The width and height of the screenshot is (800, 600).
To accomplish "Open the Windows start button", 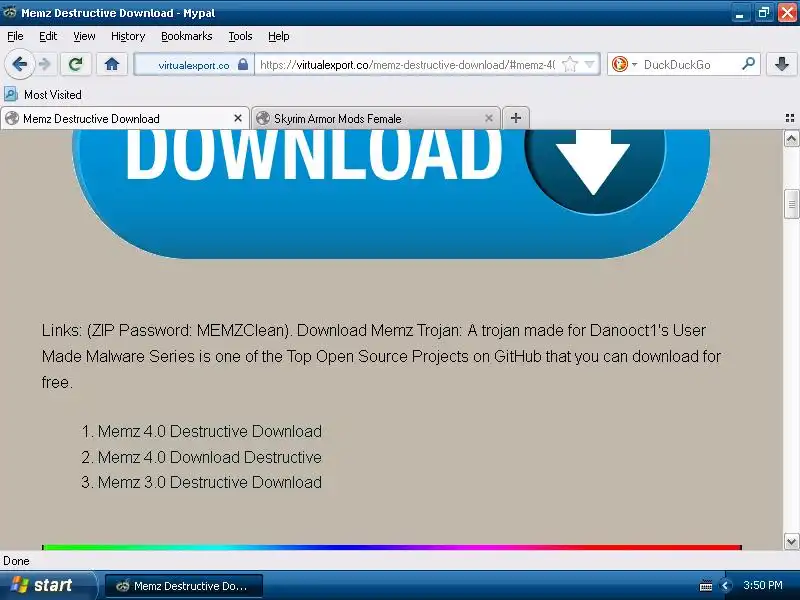I will click(46, 585).
